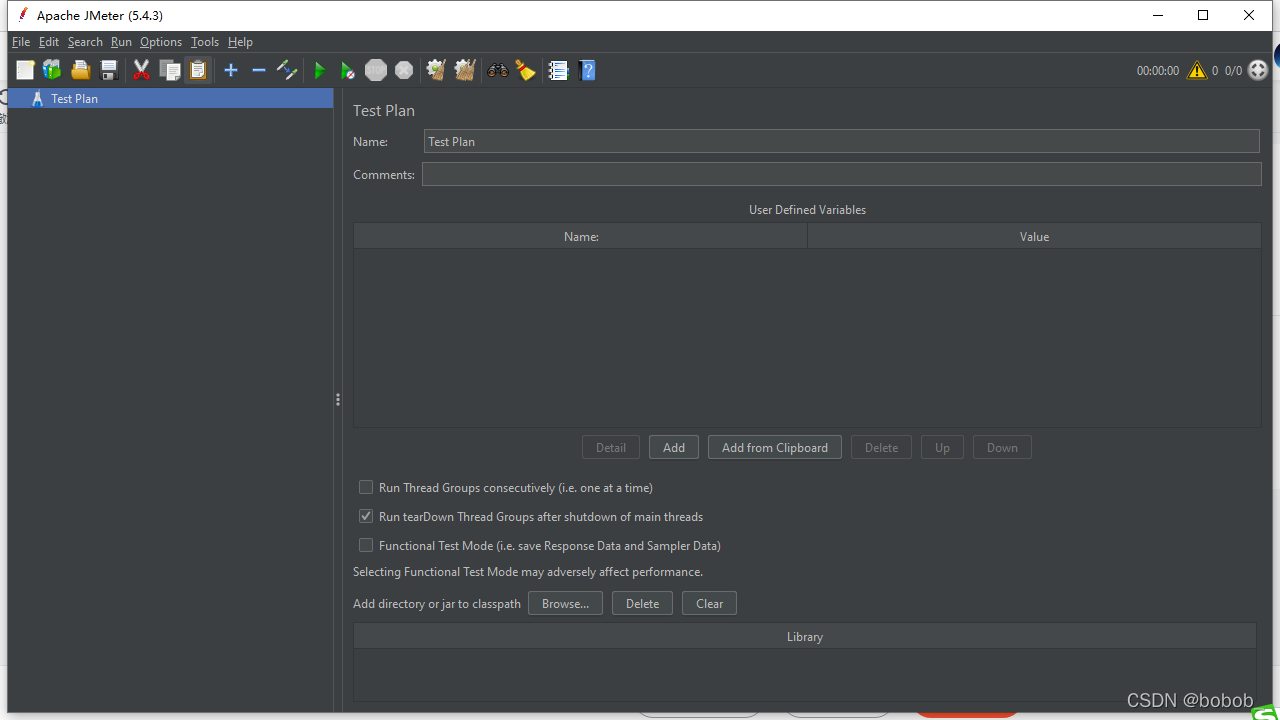The height and width of the screenshot is (720, 1280).
Task: Click Start no pauses icon
Action: (x=347, y=70)
